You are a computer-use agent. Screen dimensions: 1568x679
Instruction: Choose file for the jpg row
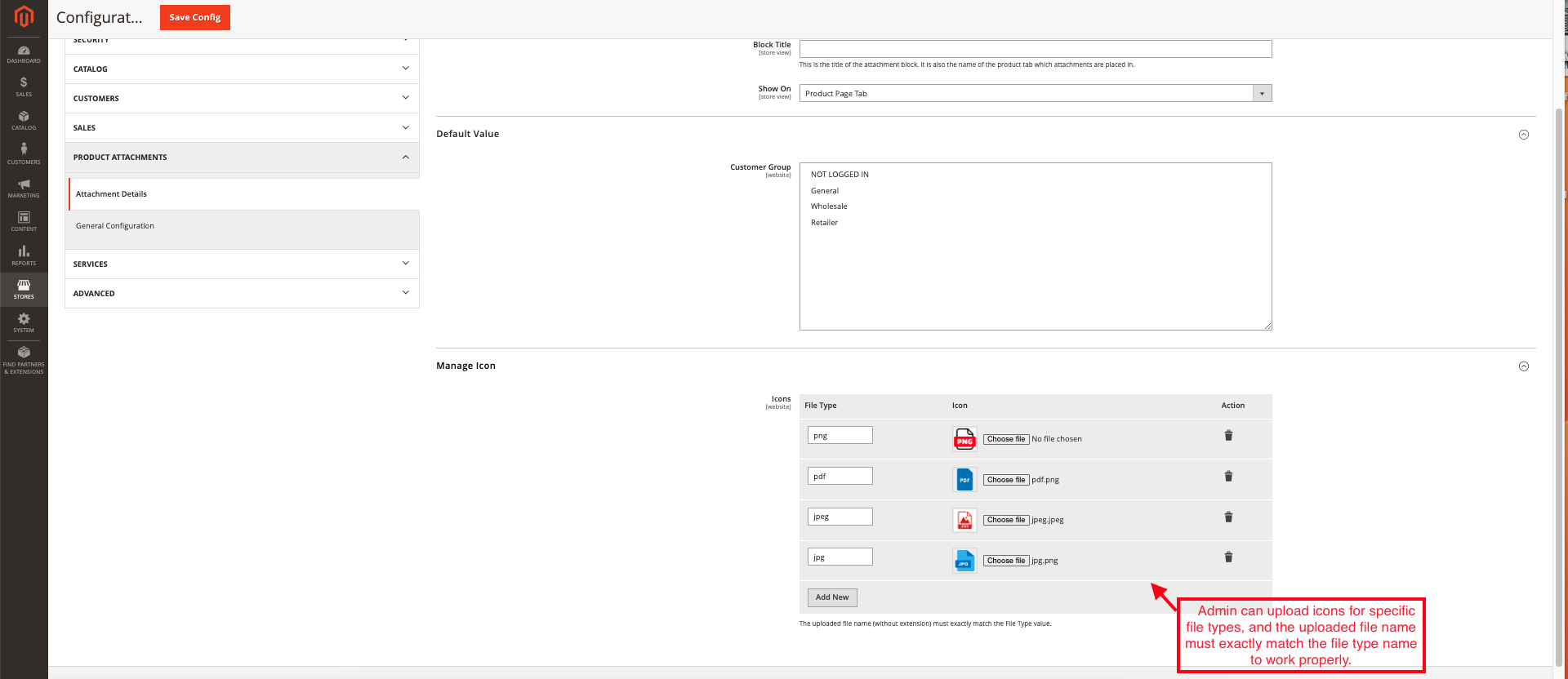coord(1005,561)
